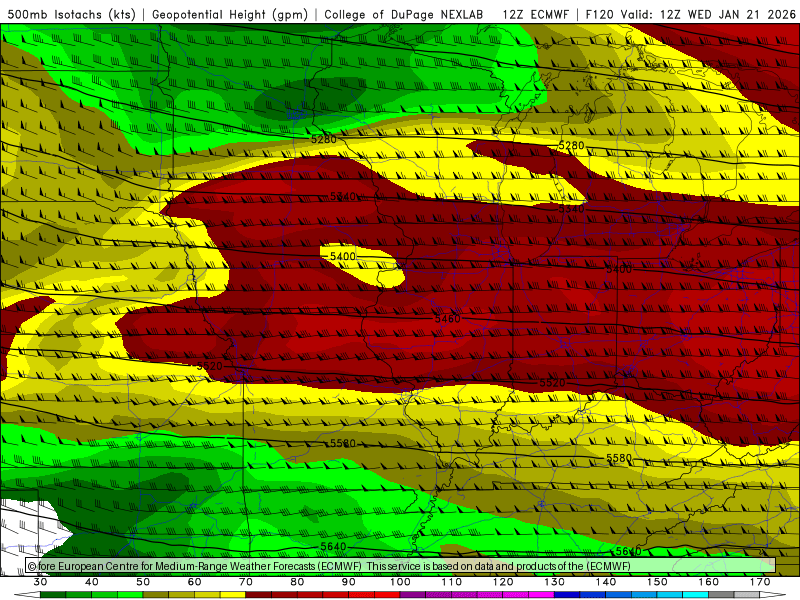Select the dark blue swatch in color bar

click(x=567, y=595)
